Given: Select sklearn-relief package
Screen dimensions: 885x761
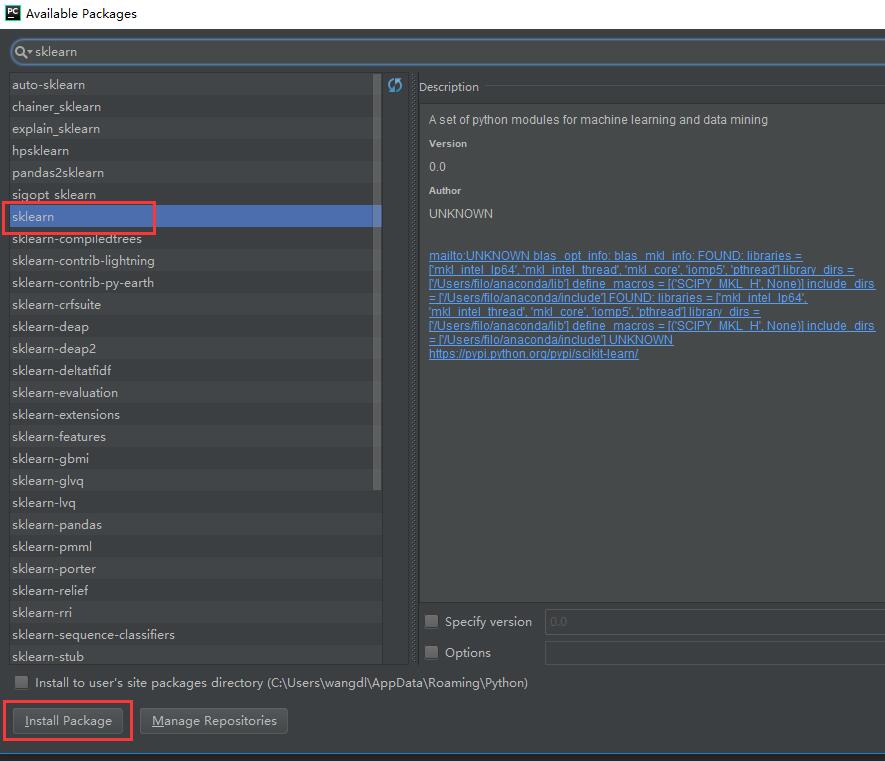Looking at the screenshot, I should [x=195, y=591].
